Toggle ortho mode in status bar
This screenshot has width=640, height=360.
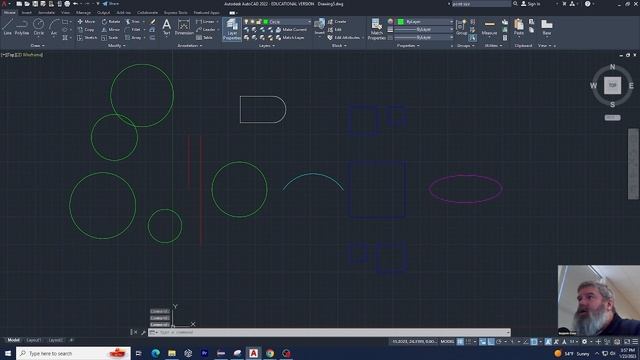pyautogui.click(x=491, y=342)
